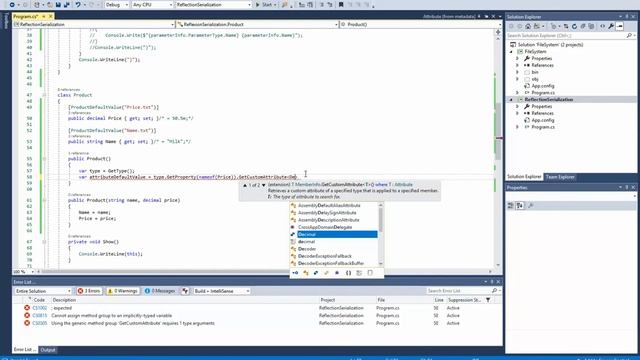Toggle the snippets filter in IntelliSense
640x360 pixels.
370,273
